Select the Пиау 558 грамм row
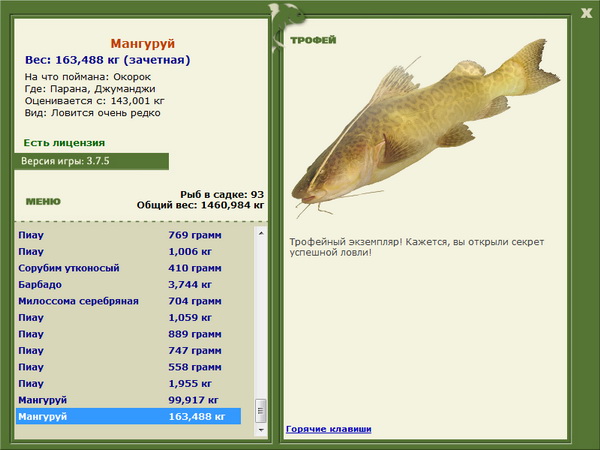Screen dimensions: 600x450 pyautogui.click(x=129, y=367)
